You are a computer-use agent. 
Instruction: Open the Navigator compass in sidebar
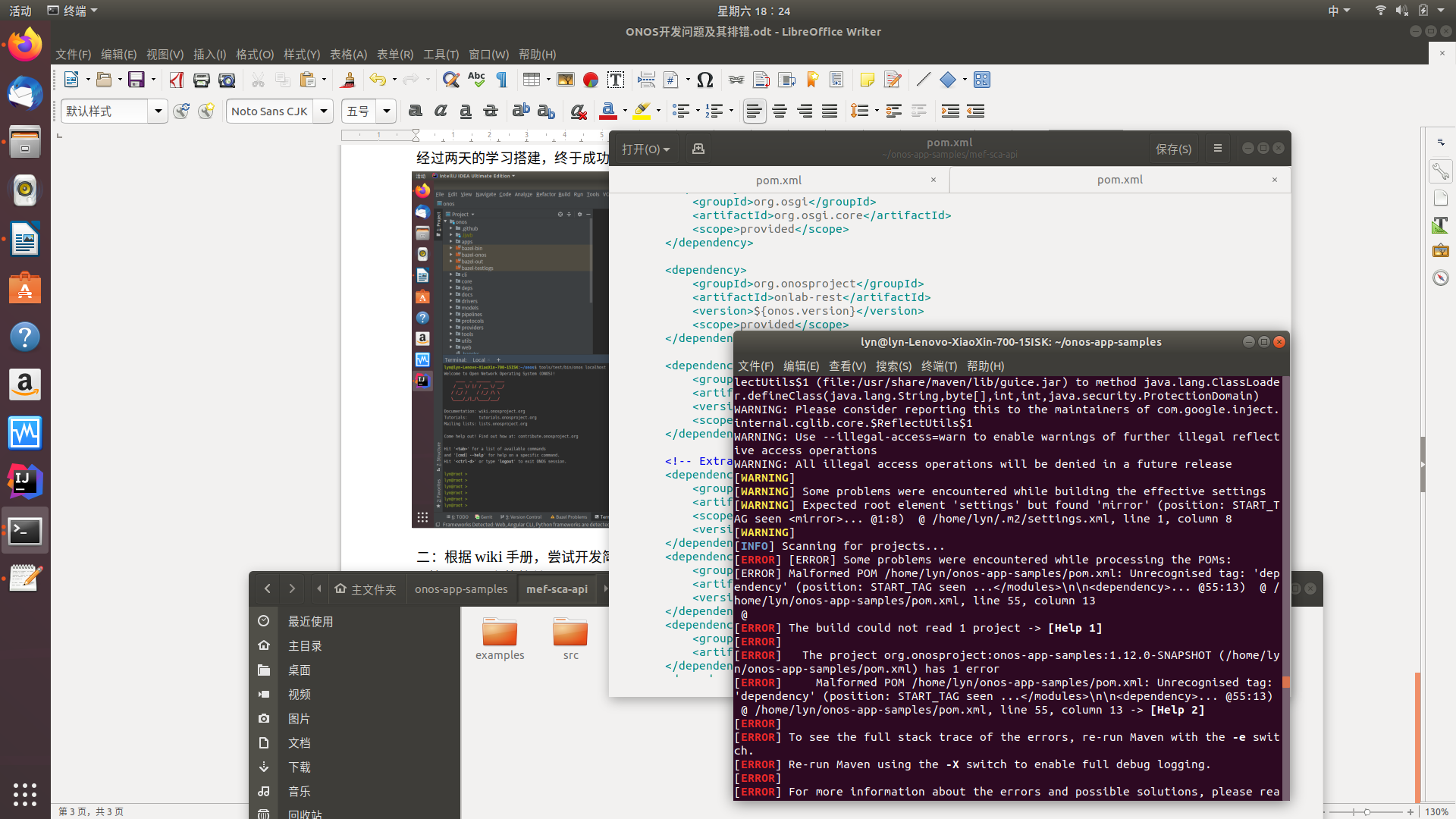pos(1440,278)
